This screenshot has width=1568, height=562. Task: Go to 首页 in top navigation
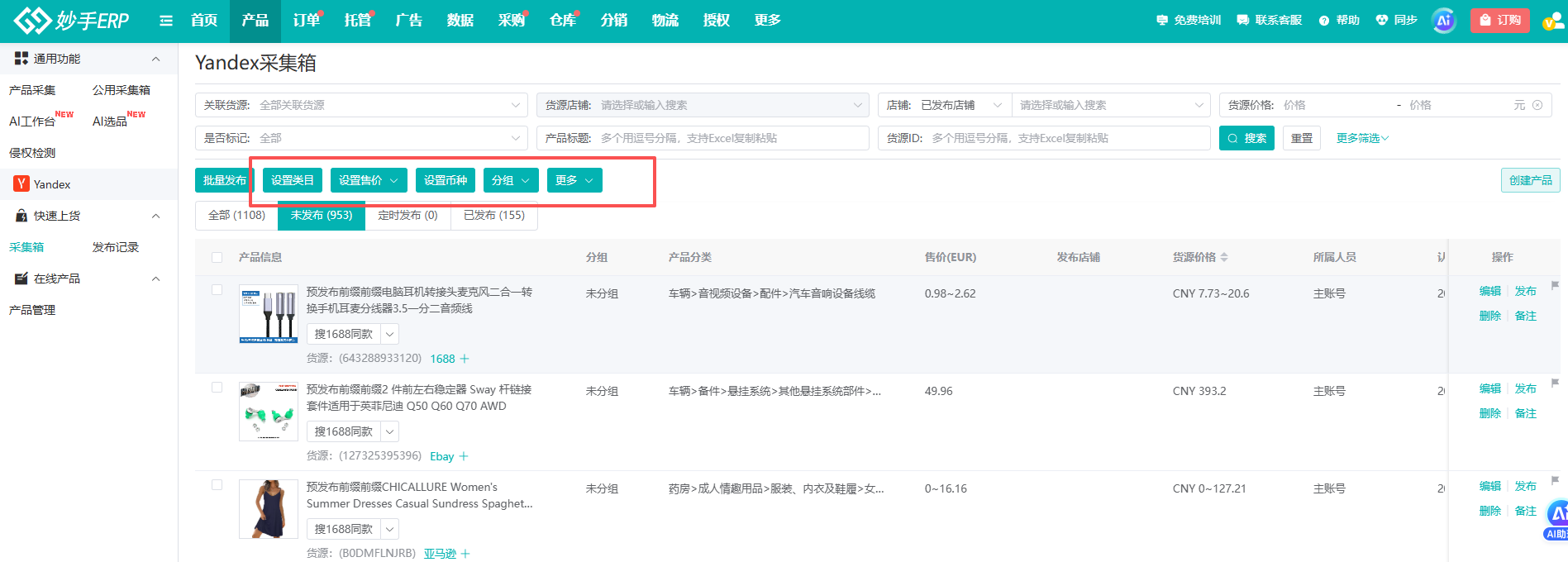point(204,21)
